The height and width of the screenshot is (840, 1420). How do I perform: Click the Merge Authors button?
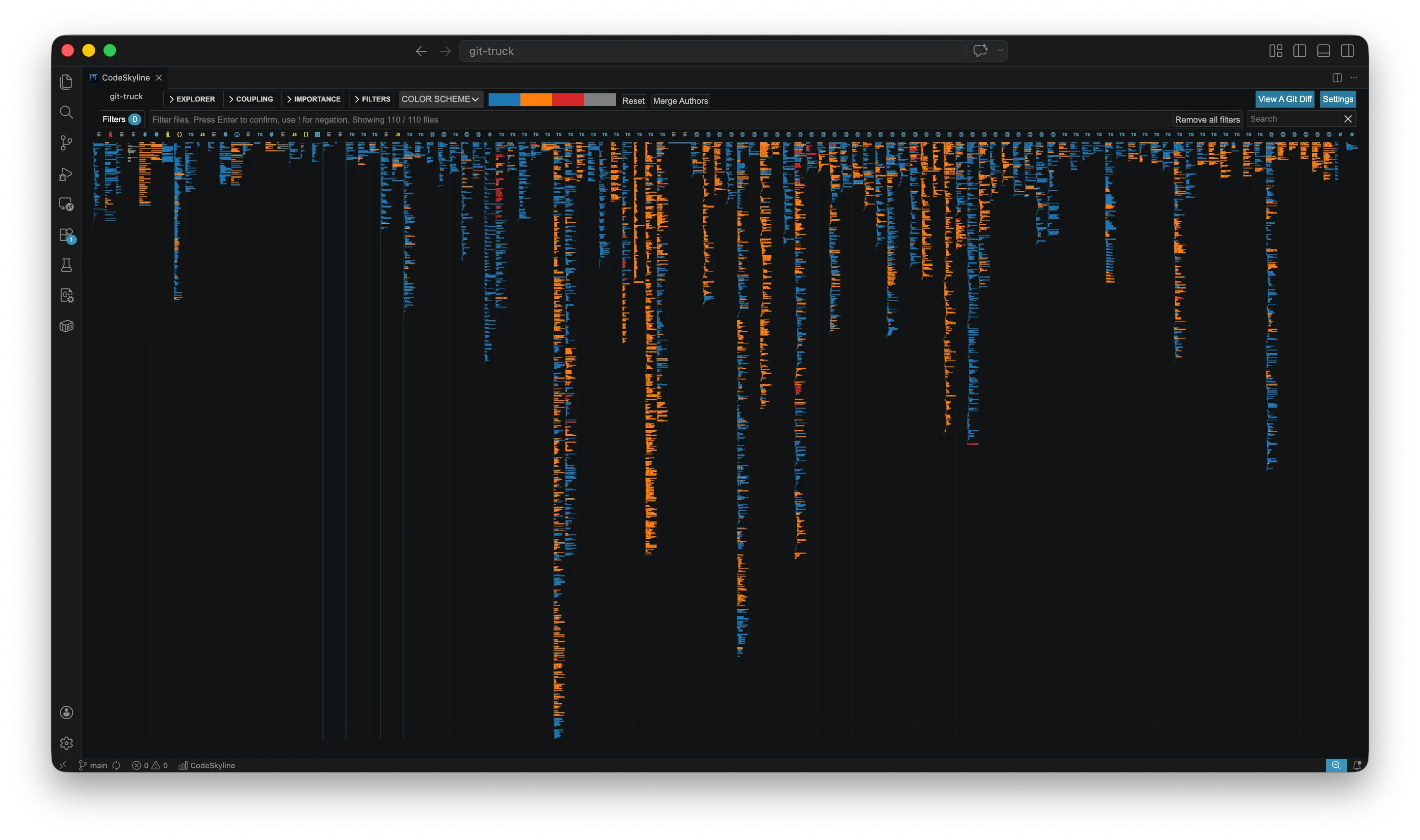tap(680, 101)
